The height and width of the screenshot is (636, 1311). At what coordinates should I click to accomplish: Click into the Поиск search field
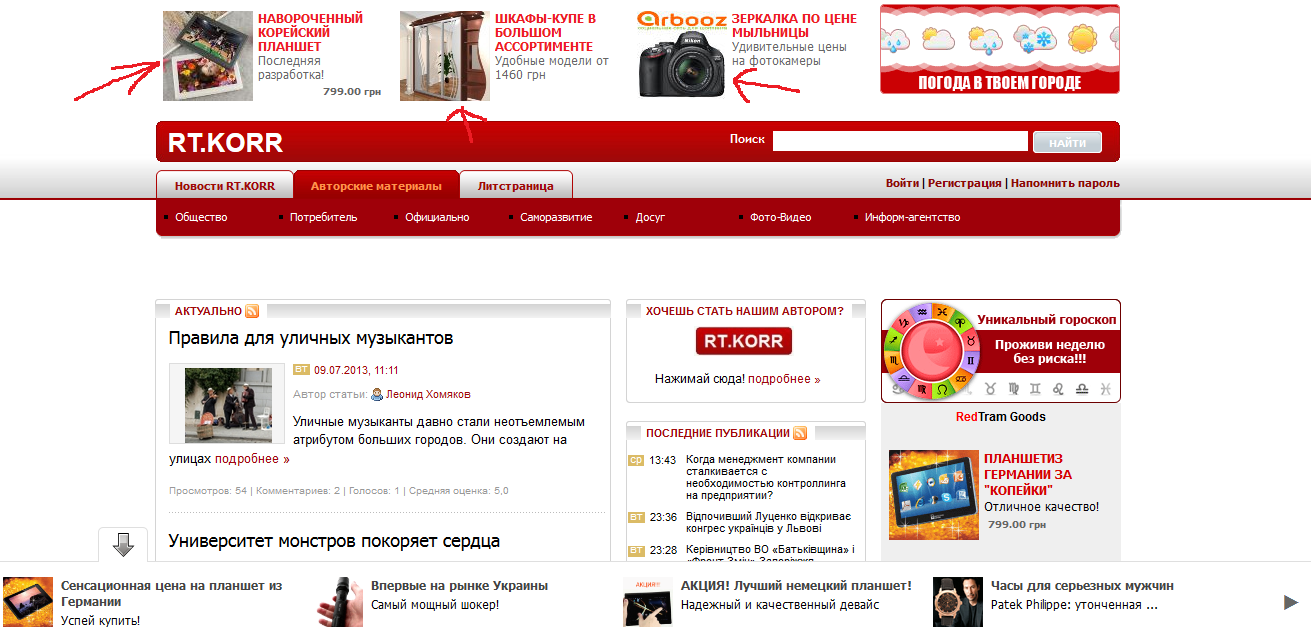tap(900, 142)
